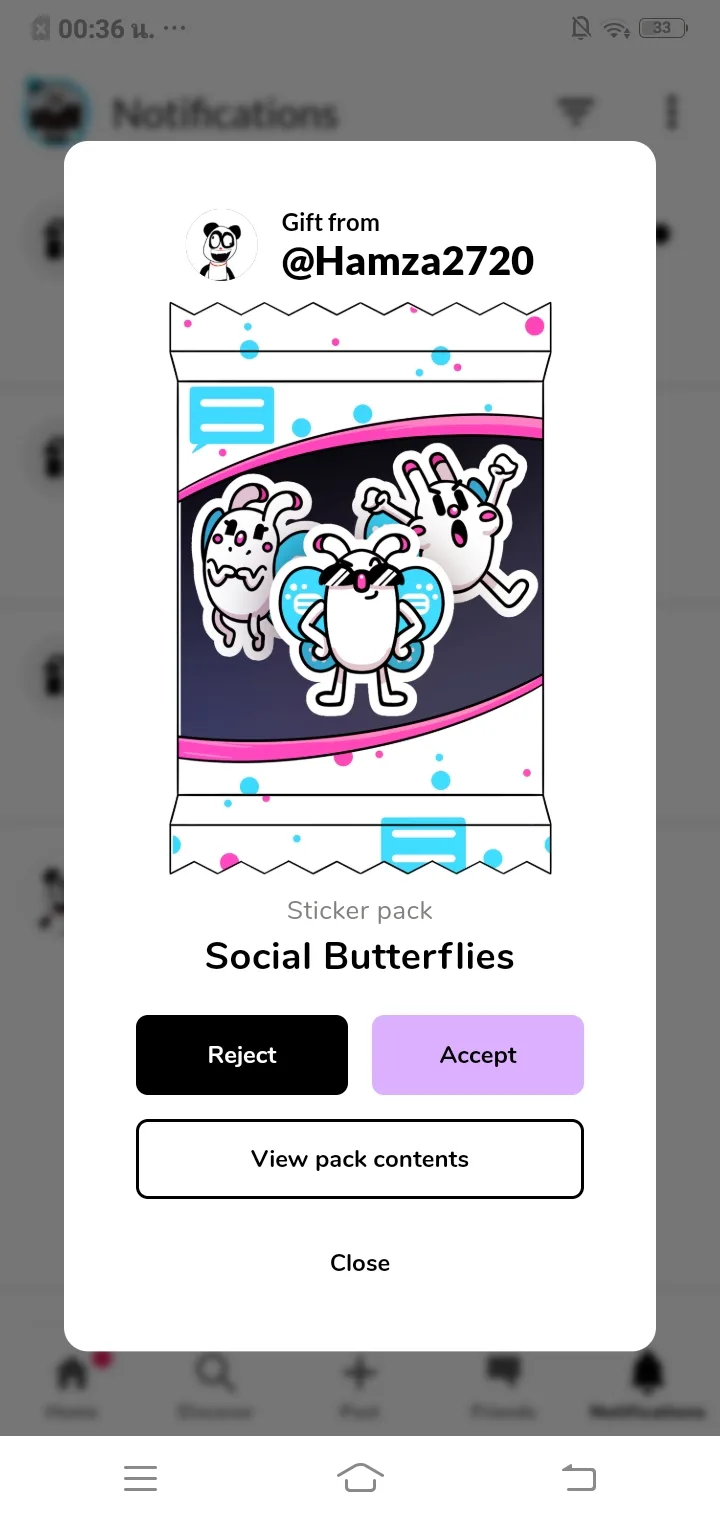Close the gift dialog
This screenshot has width=720, height=1520.
[x=360, y=1263]
